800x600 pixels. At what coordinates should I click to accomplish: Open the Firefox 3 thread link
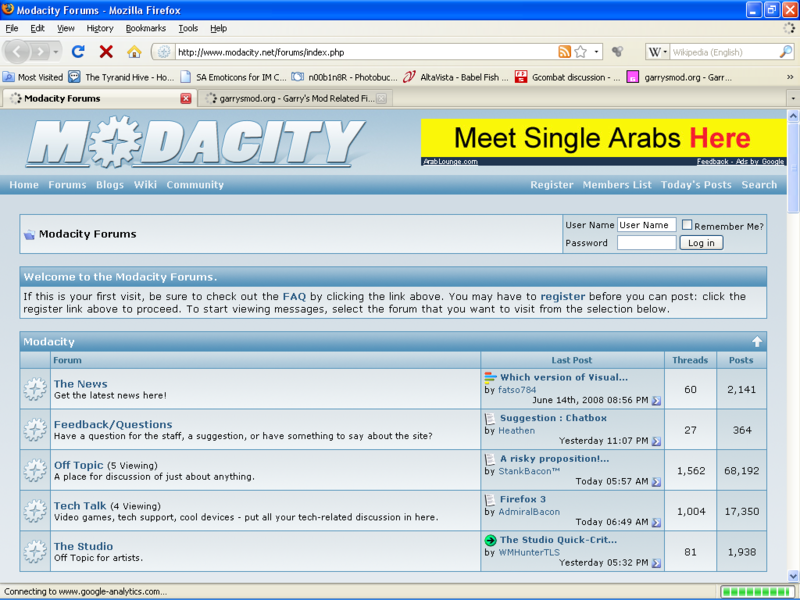522,499
